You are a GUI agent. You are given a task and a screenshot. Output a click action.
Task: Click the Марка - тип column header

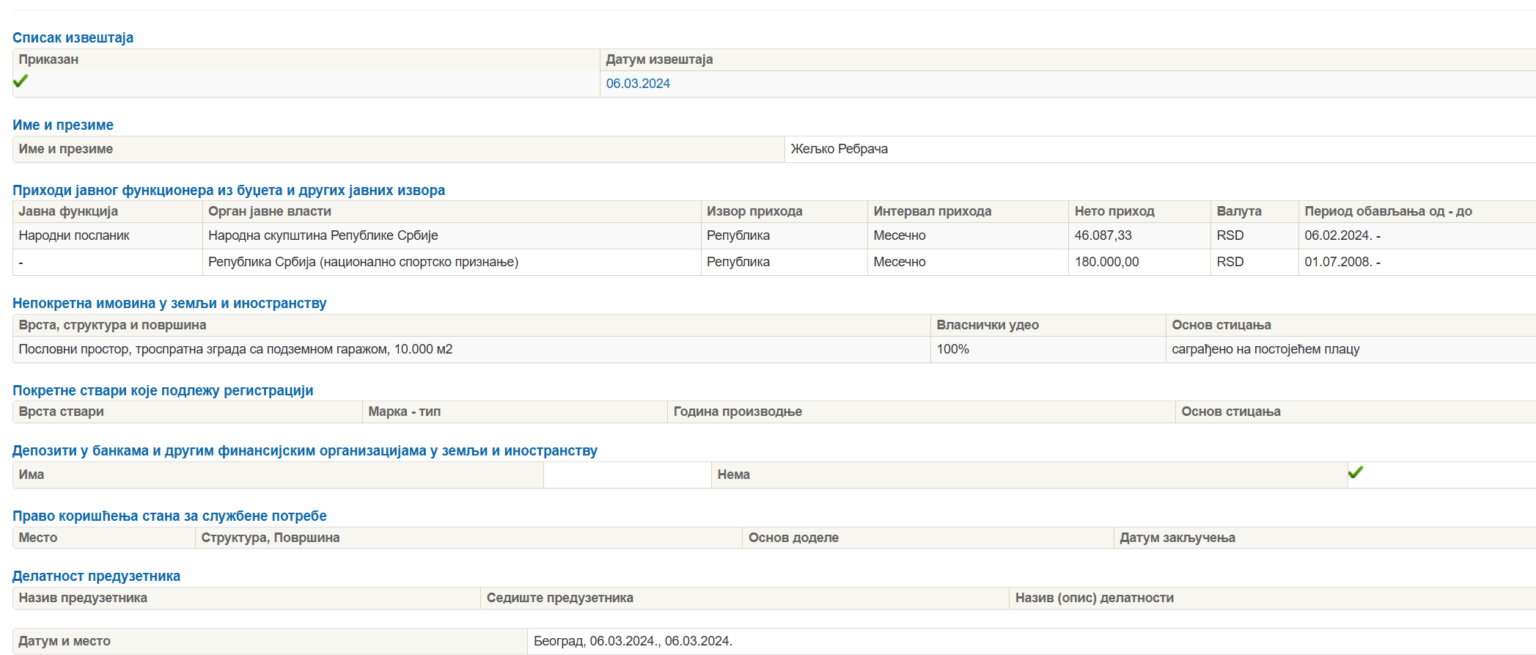[x=404, y=412]
